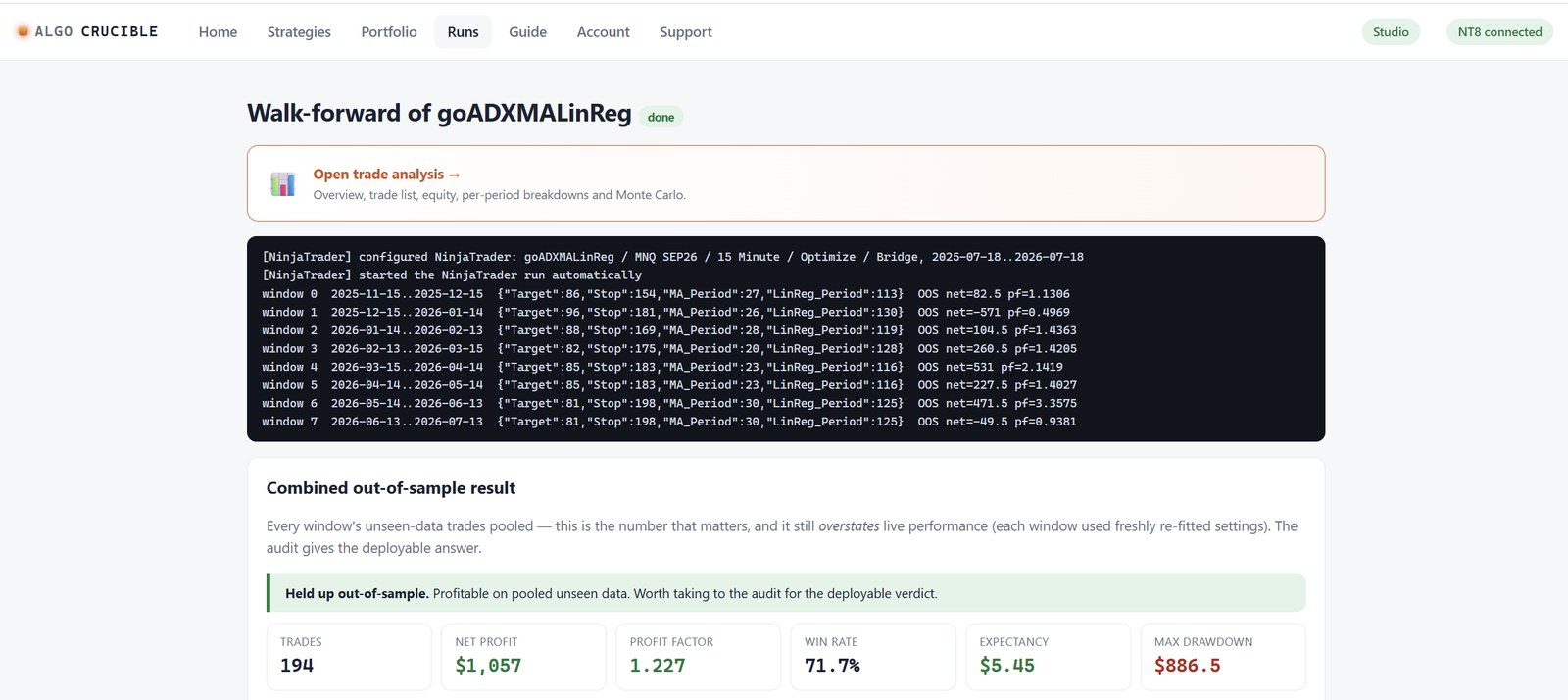Click the log line for window 1
This screenshot has height=700, width=1568.
pyautogui.click(x=666, y=312)
